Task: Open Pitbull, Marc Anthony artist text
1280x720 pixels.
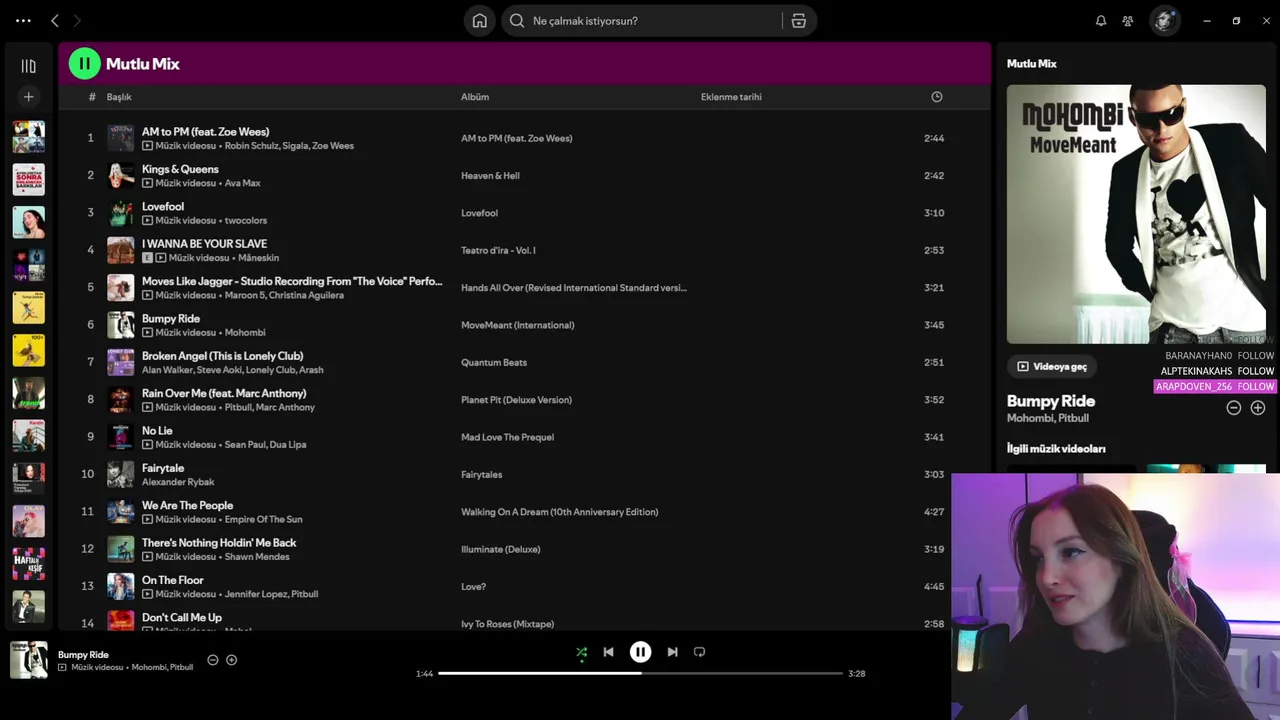Action: [x=269, y=407]
